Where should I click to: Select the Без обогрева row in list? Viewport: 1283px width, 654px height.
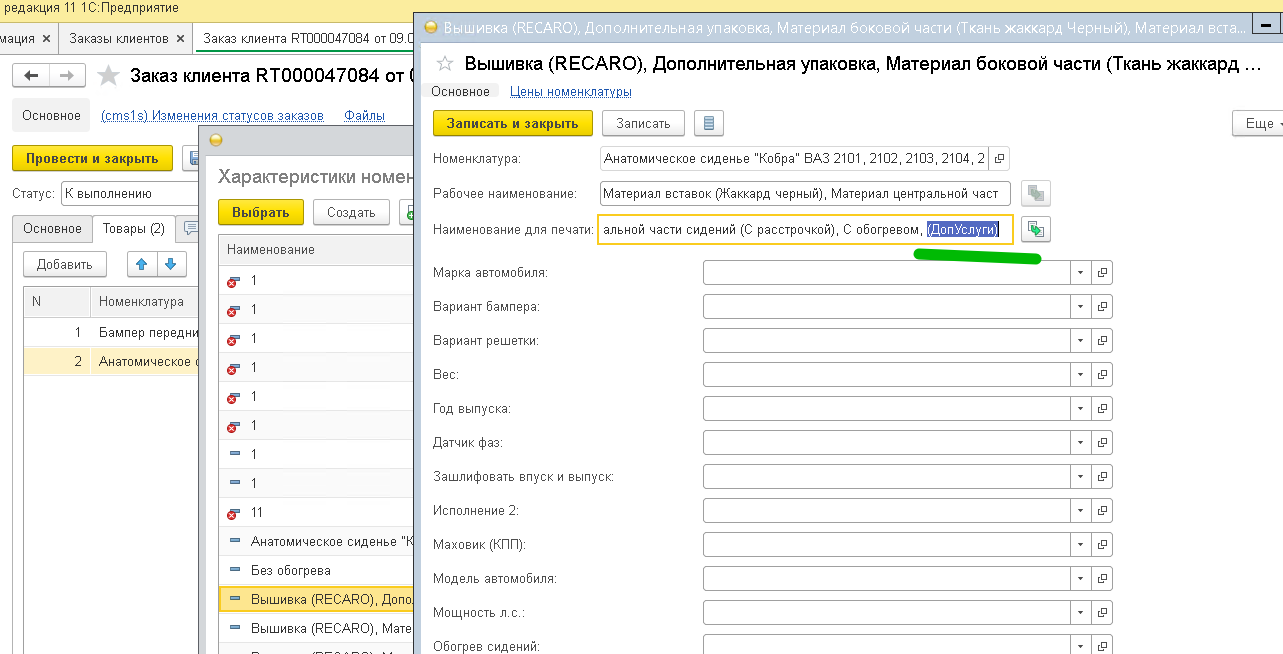[x=290, y=571]
